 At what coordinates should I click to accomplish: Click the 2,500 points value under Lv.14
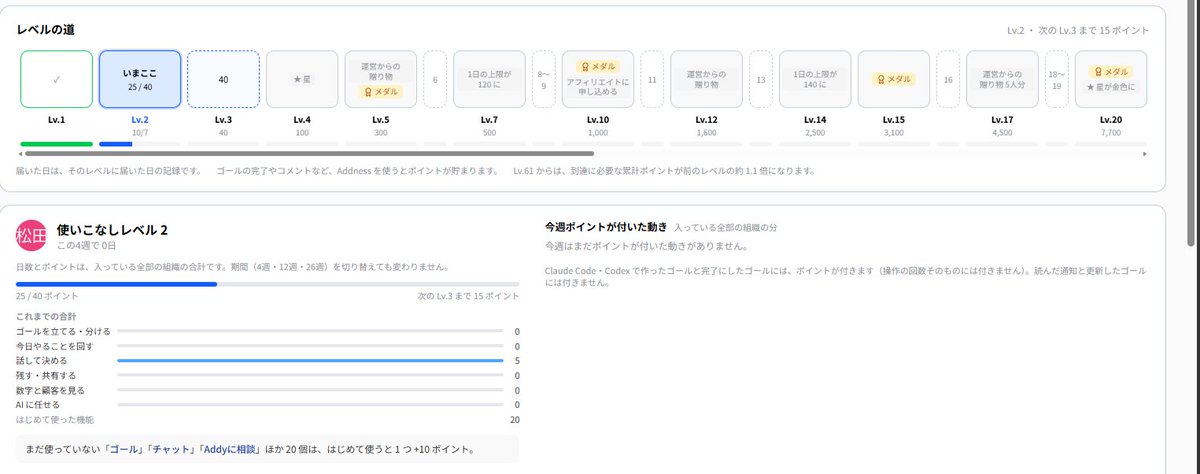(815, 131)
